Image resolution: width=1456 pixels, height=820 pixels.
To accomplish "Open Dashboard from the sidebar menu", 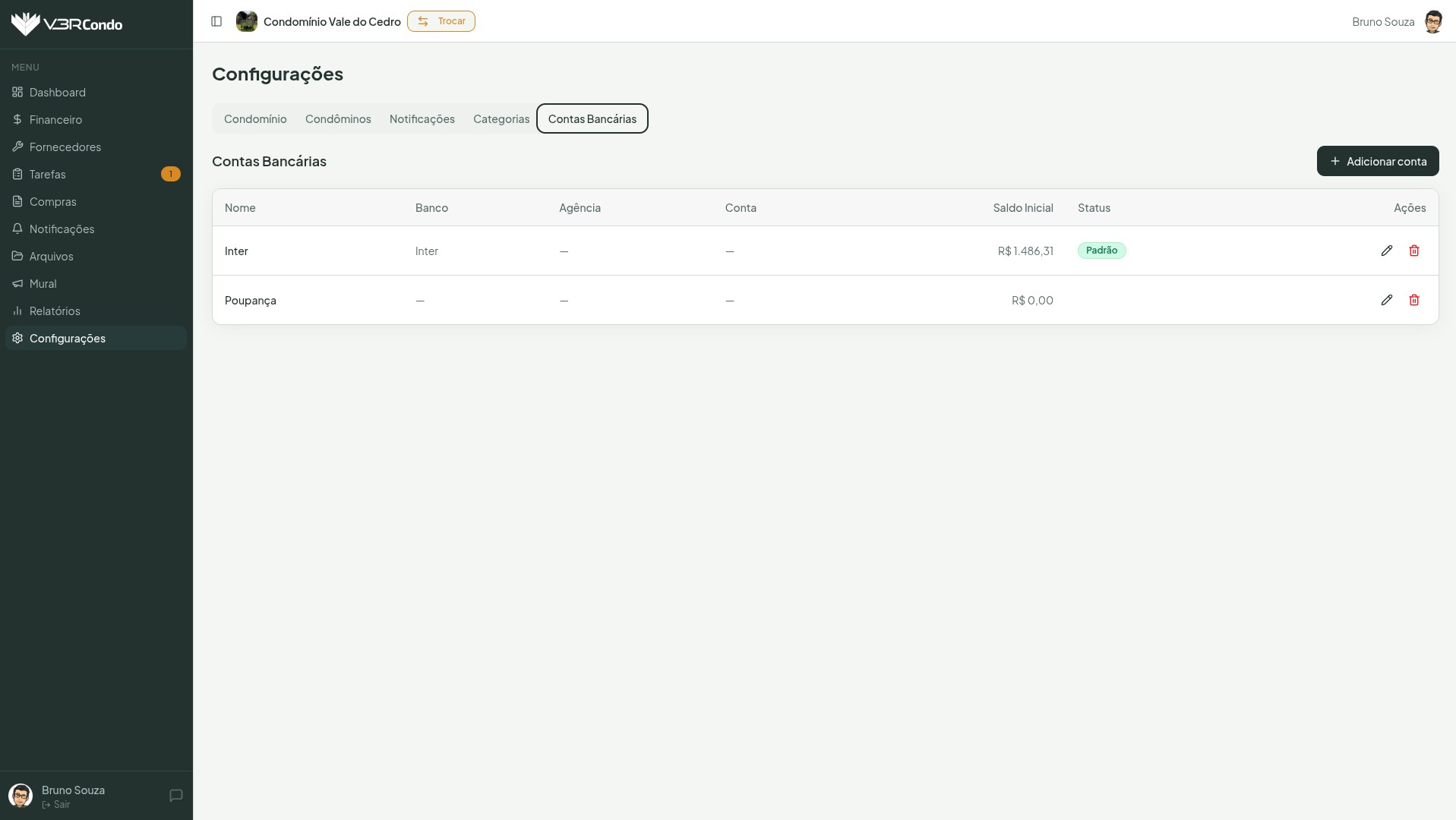I will [58, 92].
